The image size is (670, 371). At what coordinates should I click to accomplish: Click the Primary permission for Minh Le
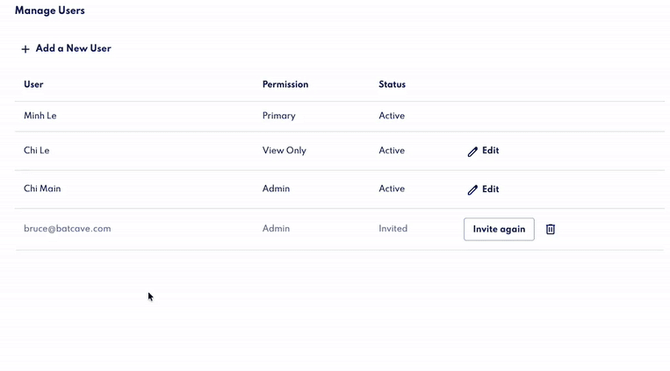[x=279, y=116]
